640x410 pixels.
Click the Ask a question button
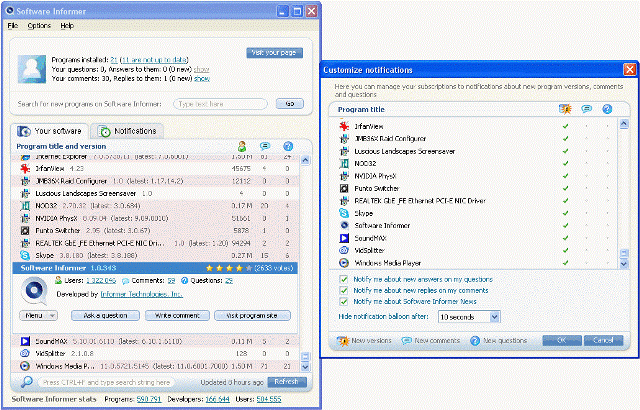coord(105,315)
